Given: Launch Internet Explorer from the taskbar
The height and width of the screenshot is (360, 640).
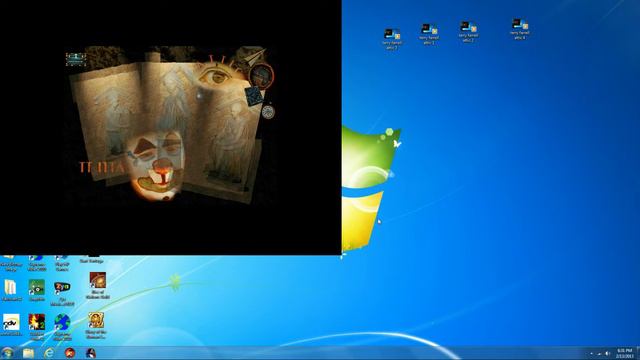Looking at the screenshot, I should pos(49,353).
